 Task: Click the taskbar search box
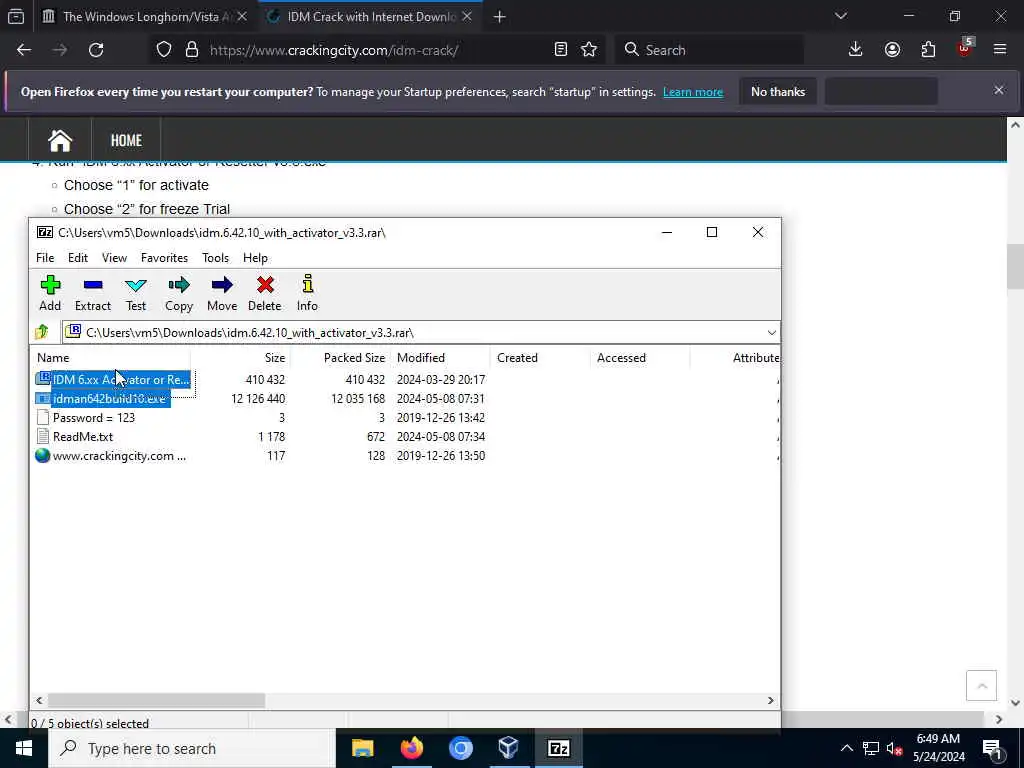192,748
